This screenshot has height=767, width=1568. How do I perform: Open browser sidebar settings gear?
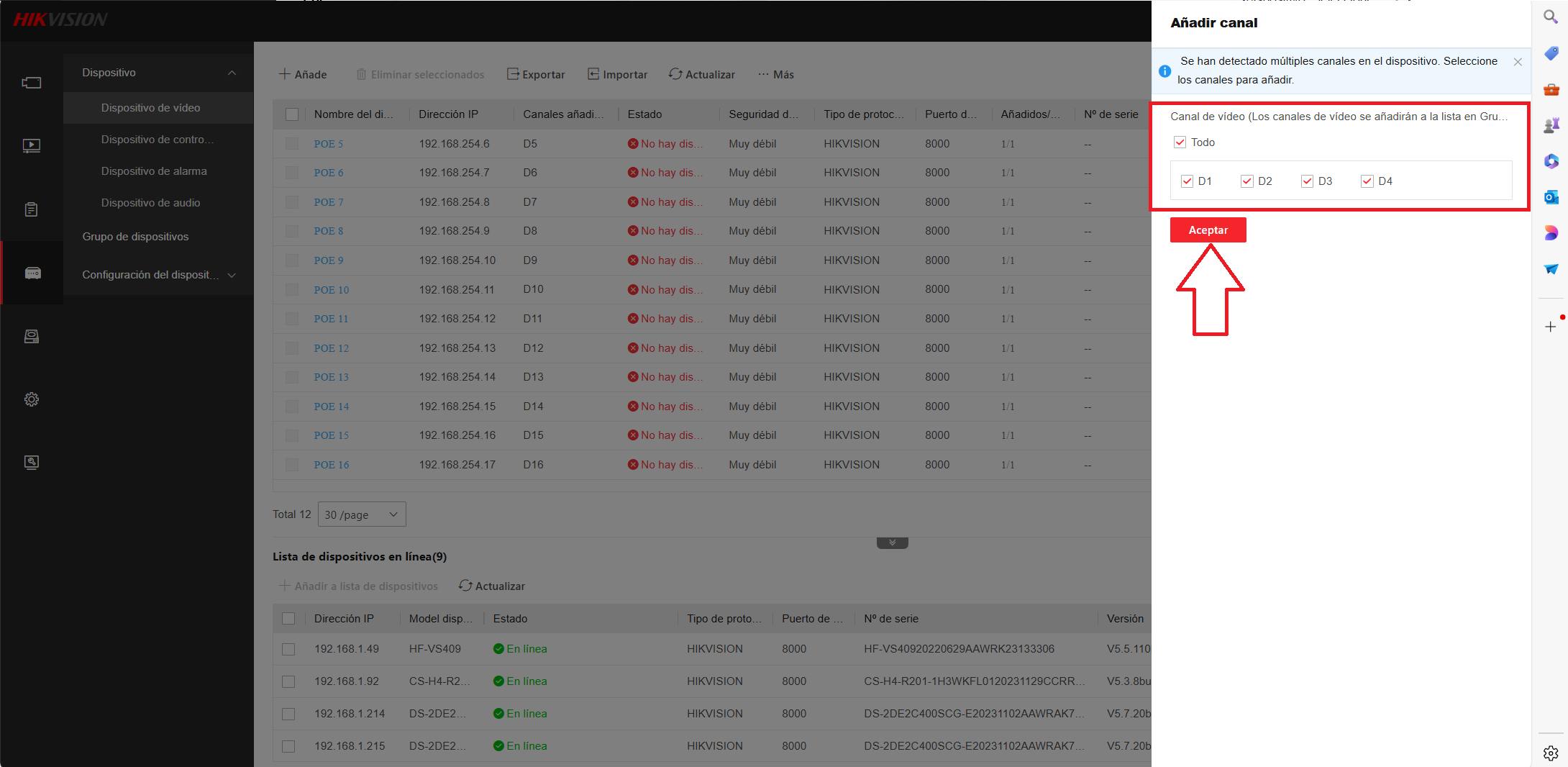pos(1551,753)
